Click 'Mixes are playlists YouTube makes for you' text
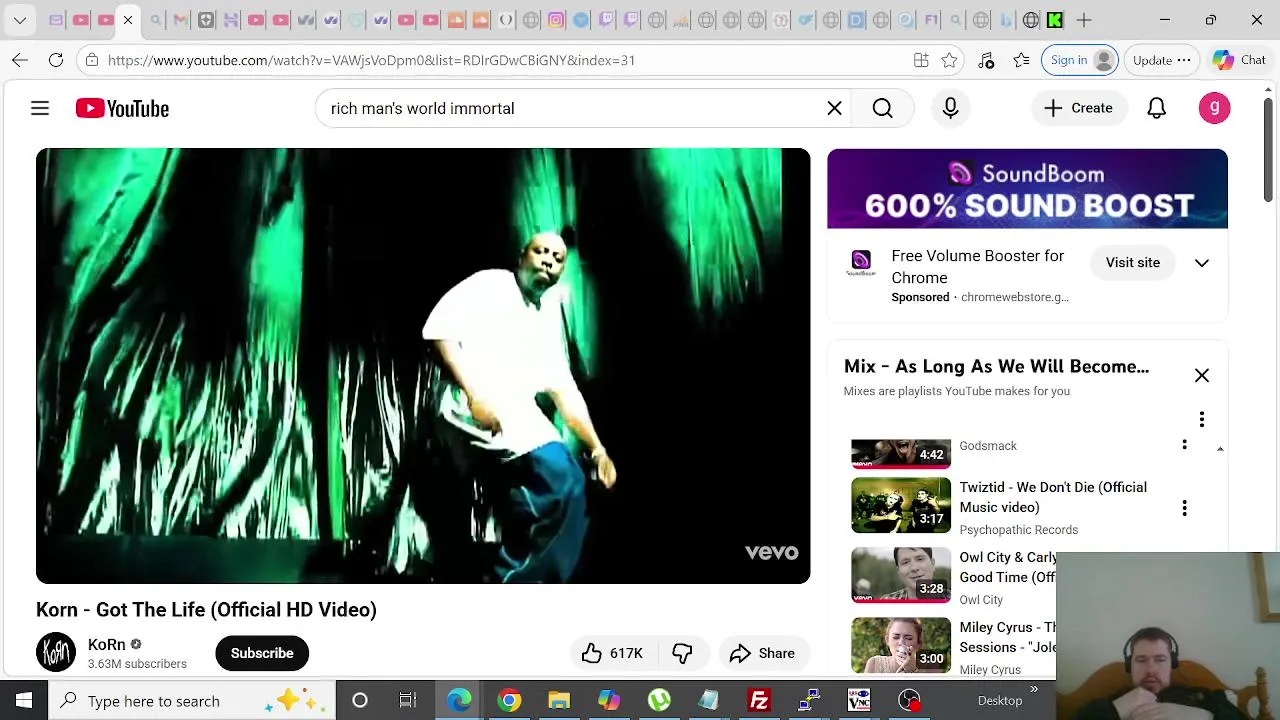Viewport: 1280px width, 720px height. tap(957, 391)
